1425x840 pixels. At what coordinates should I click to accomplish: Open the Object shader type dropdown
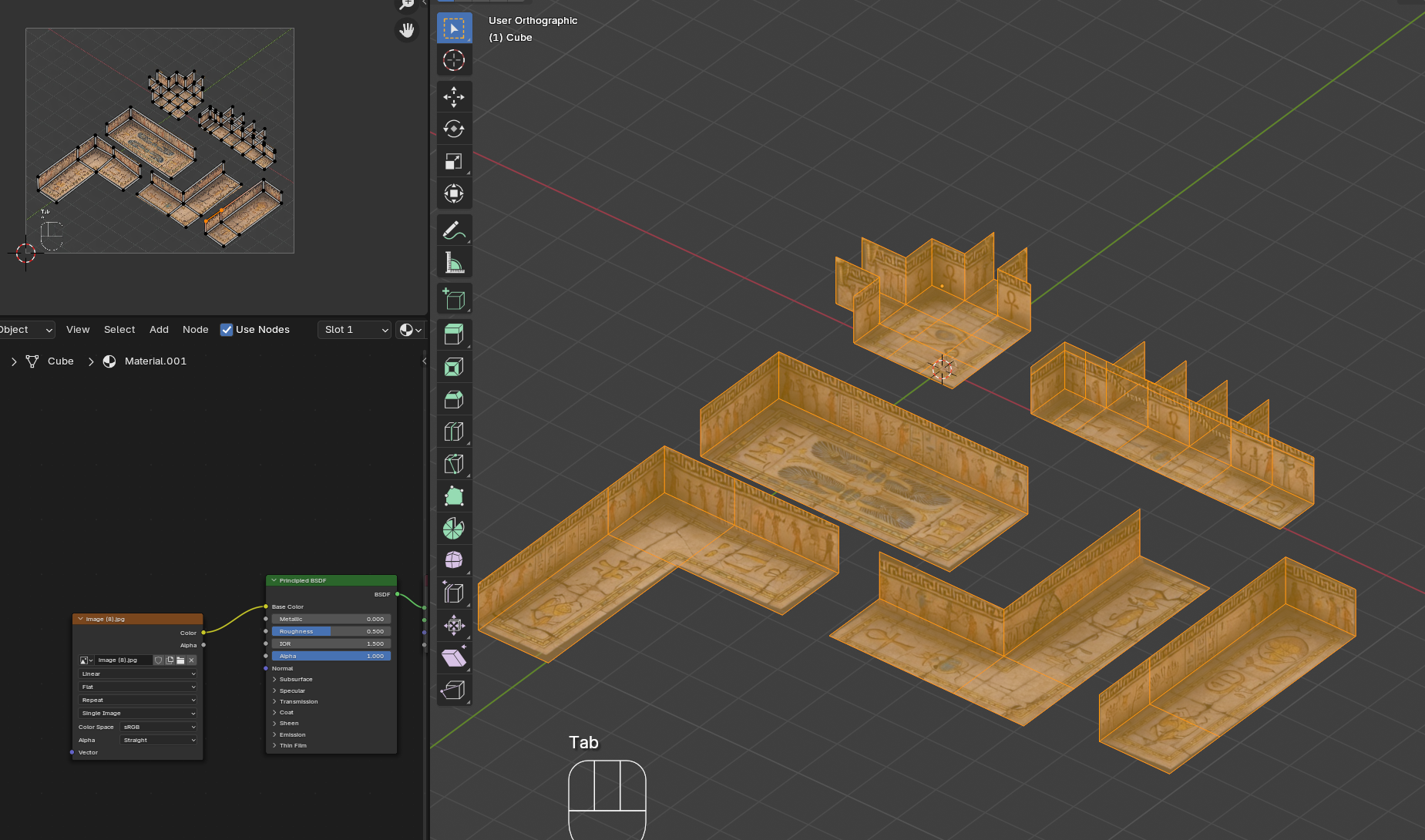[x=27, y=330]
